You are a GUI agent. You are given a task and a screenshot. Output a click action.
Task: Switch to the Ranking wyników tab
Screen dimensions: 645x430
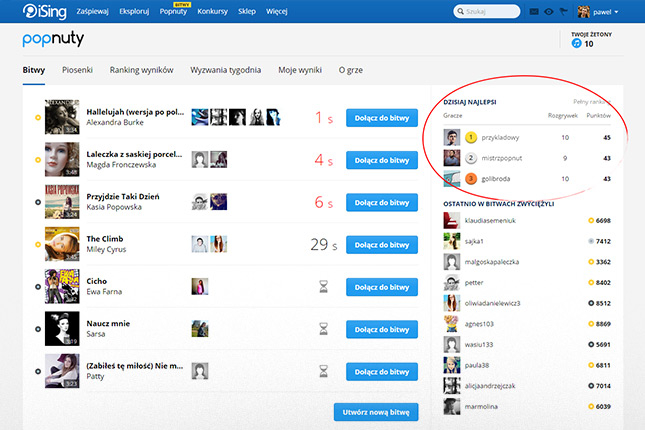point(141,70)
